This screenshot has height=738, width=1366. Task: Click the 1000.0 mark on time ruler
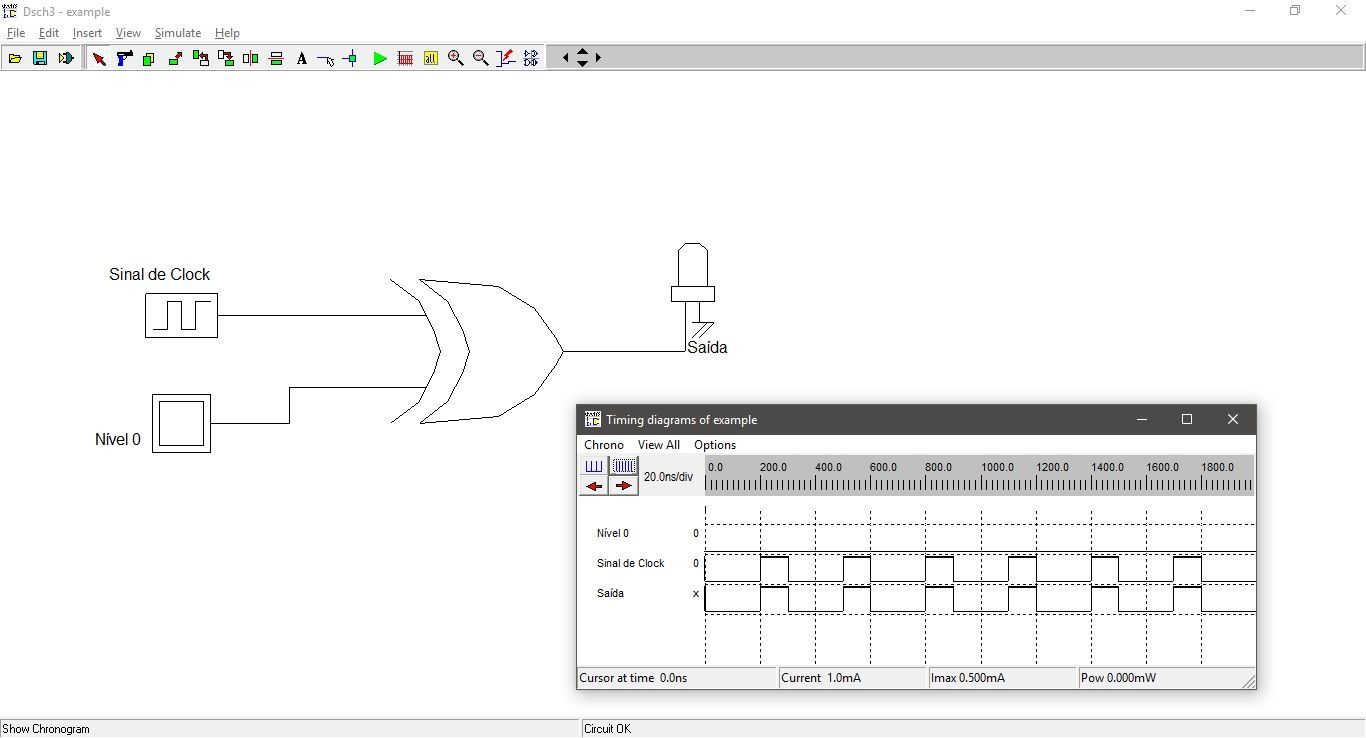(997, 468)
